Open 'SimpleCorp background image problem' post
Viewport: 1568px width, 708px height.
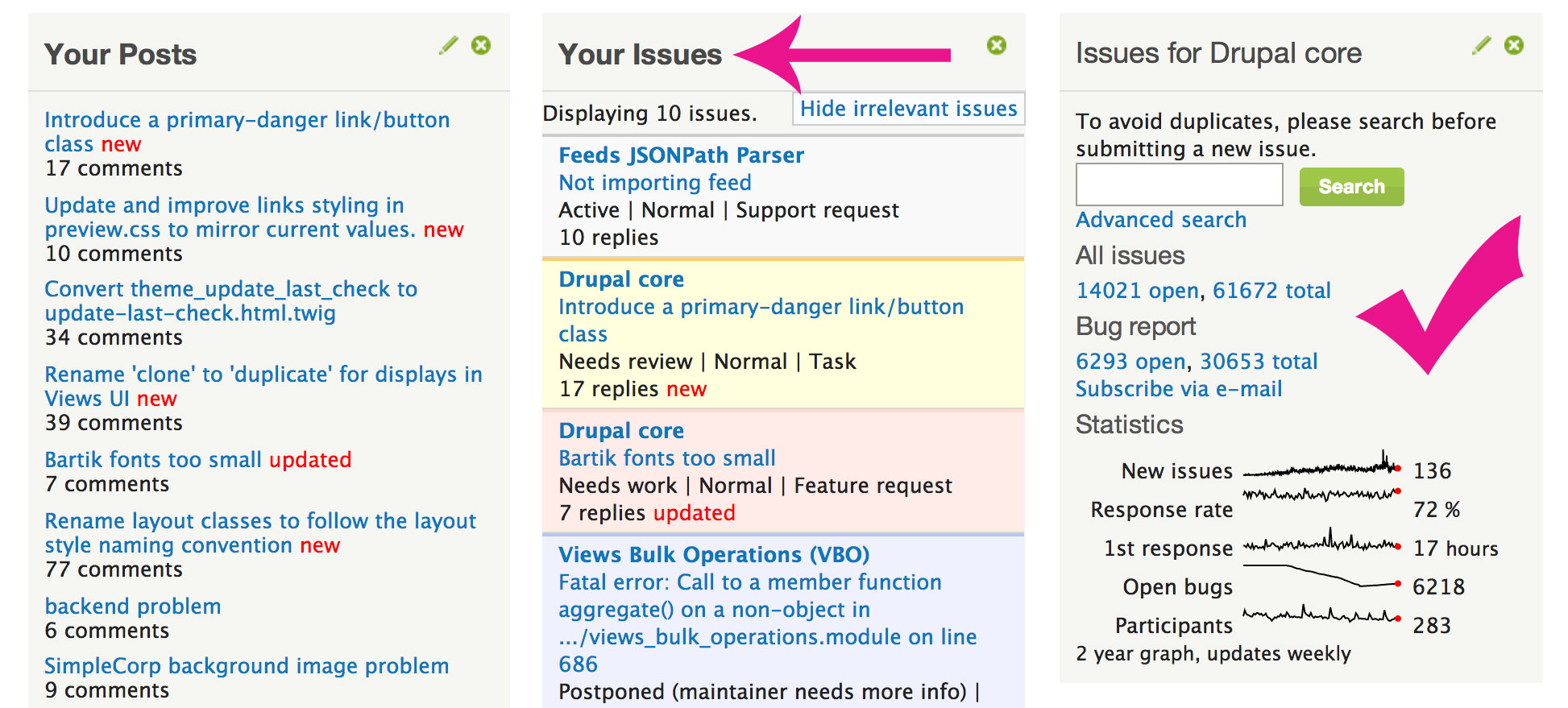point(247,666)
